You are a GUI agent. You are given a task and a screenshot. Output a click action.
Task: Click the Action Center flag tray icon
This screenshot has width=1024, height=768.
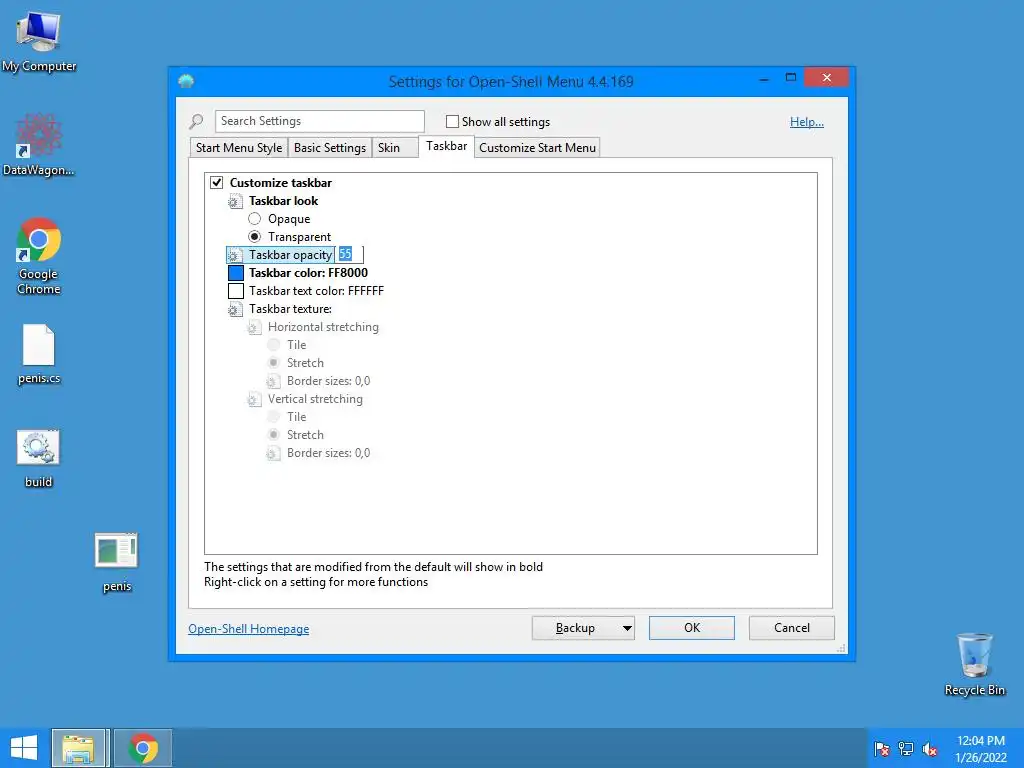tap(881, 749)
